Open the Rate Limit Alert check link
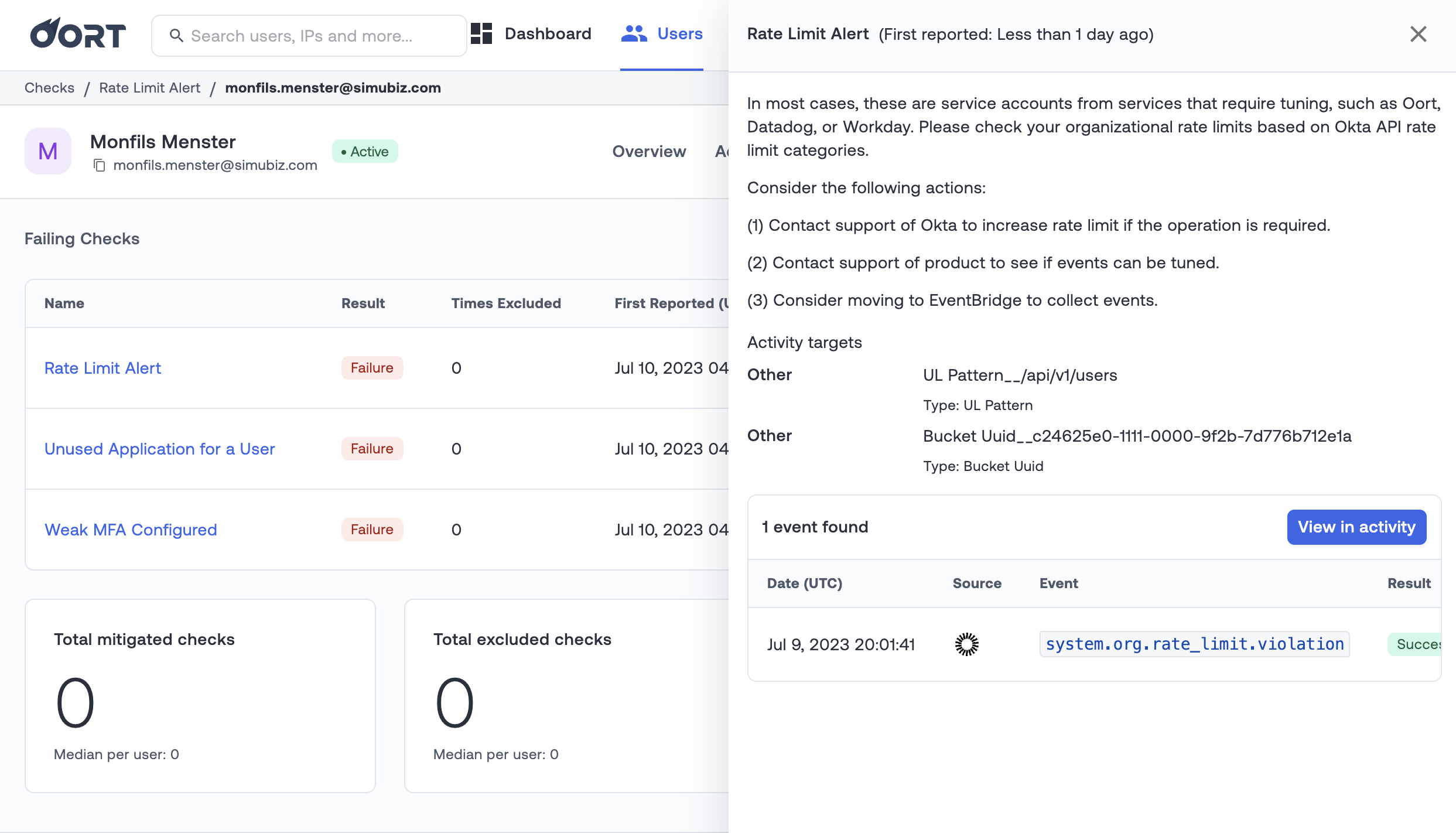Image resolution: width=1456 pixels, height=833 pixels. coord(102,368)
